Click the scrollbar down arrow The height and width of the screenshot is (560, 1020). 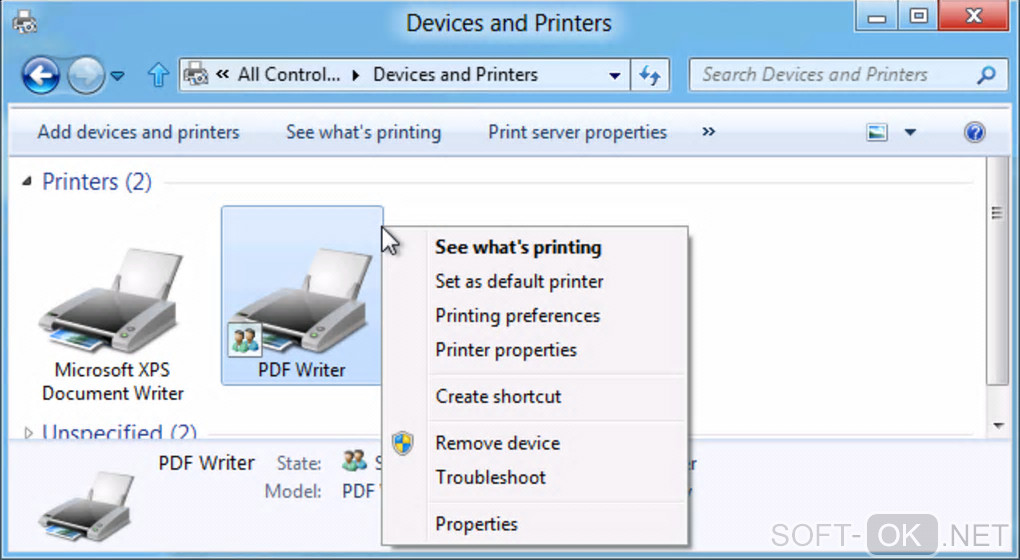coord(999,426)
